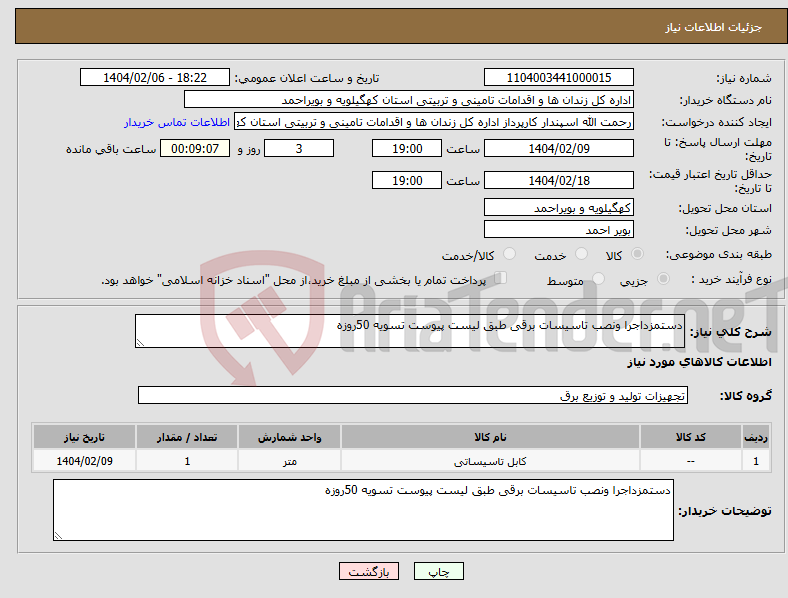Click the delivery province field کهگیلویه و بویراحمد

pos(558,208)
